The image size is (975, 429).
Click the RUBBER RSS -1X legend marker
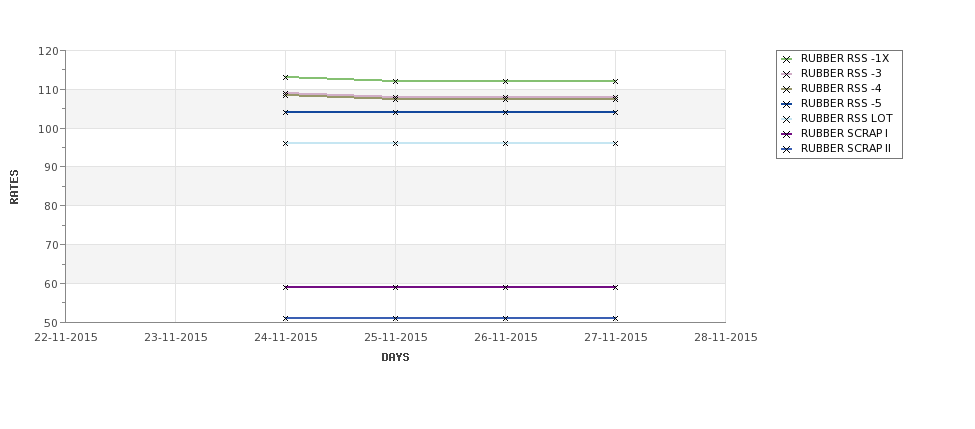pyautogui.click(x=786, y=59)
